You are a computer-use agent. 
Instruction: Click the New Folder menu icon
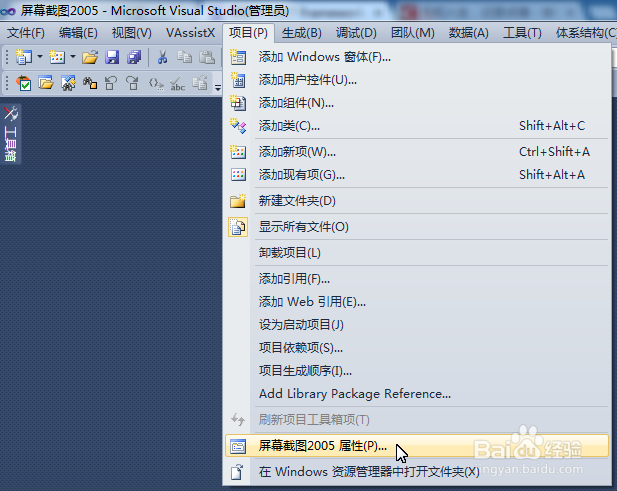(x=238, y=201)
